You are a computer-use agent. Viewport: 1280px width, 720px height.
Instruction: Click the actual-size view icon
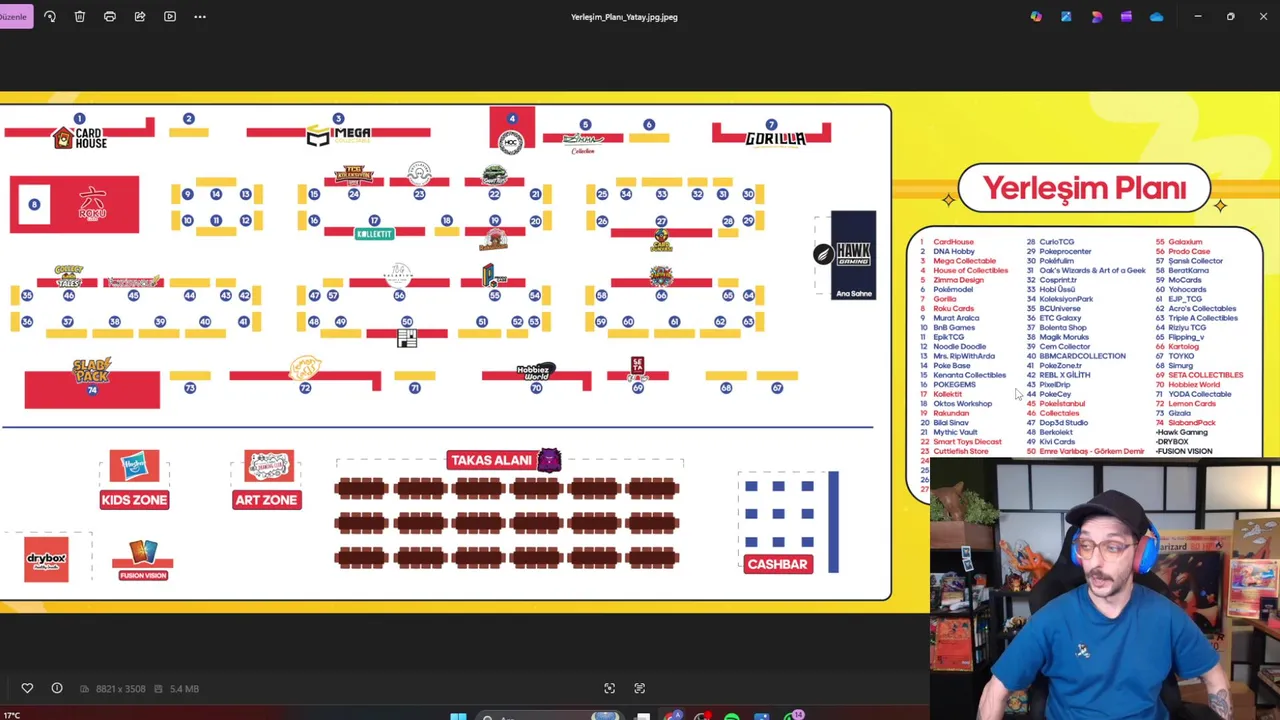click(x=639, y=688)
